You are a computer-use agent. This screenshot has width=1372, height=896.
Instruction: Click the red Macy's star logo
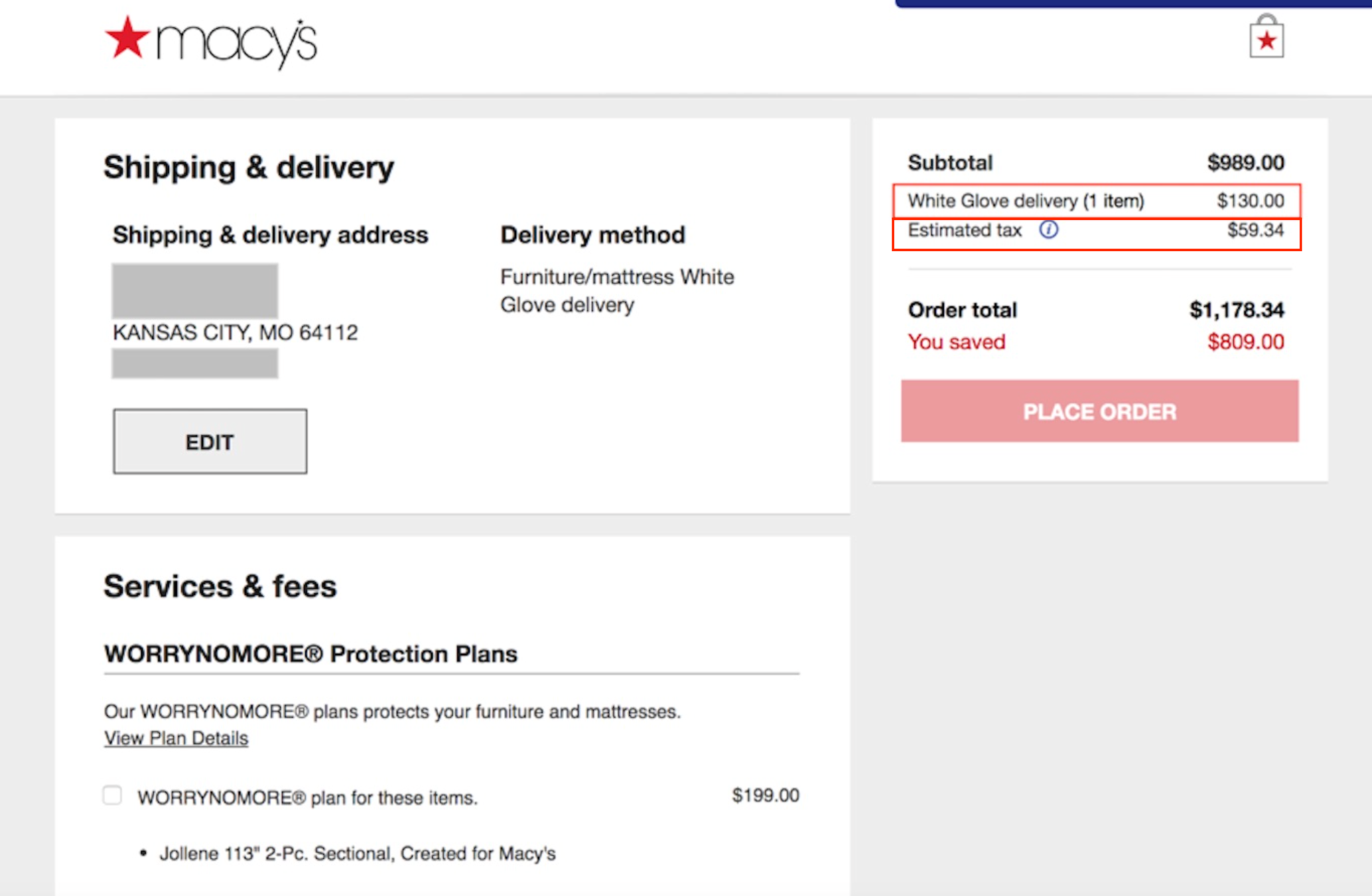pyautogui.click(x=127, y=38)
